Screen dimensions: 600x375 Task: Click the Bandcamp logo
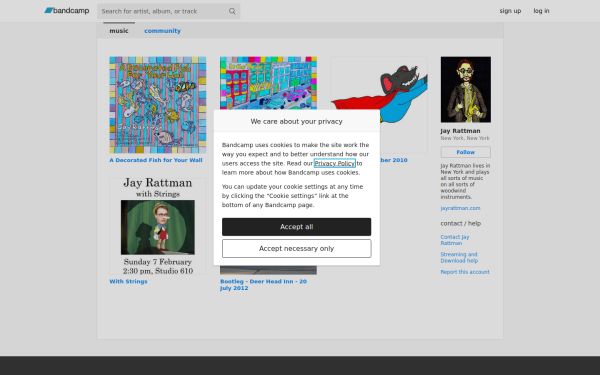point(67,11)
